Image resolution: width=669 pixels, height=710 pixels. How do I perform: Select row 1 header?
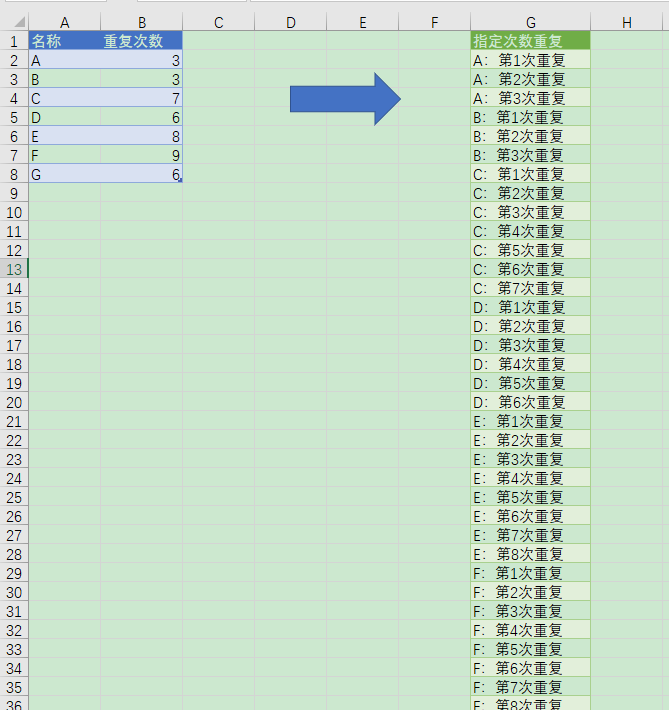(14, 41)
